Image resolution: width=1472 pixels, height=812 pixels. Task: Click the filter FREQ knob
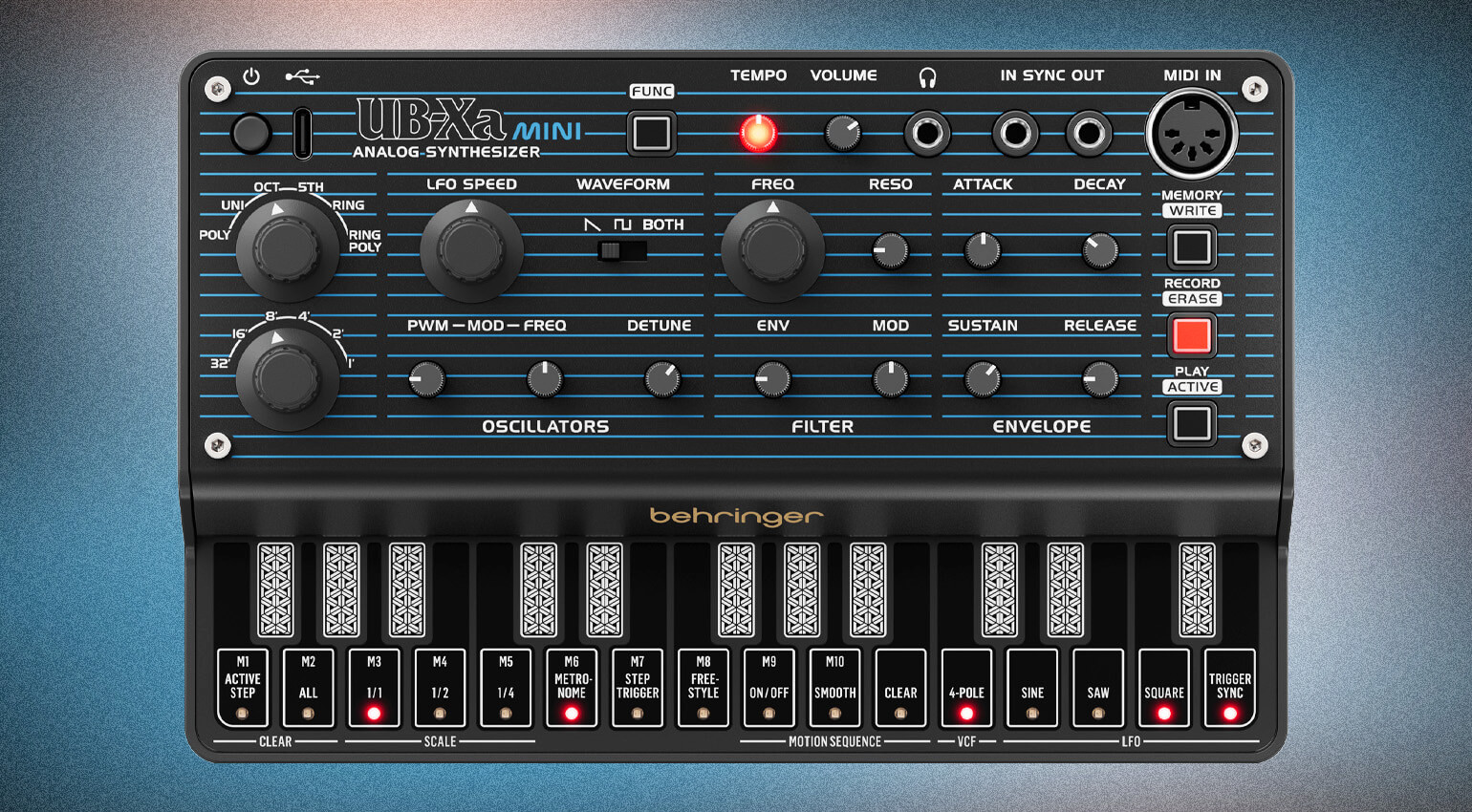point(772,250)
